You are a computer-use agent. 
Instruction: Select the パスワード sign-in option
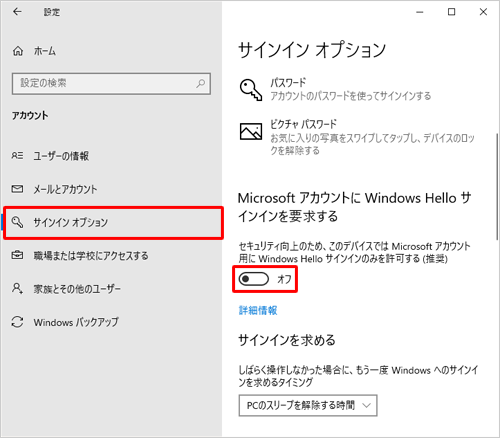[x=335, y=89]
